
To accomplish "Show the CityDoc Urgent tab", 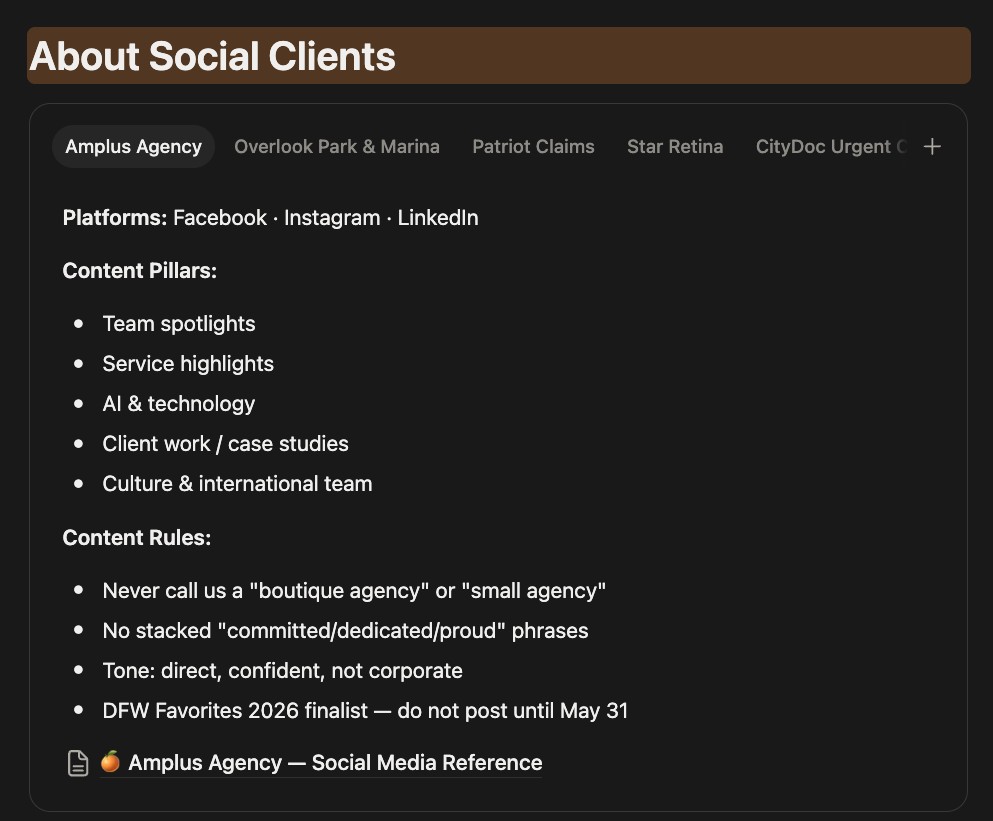I will [832, 147].
